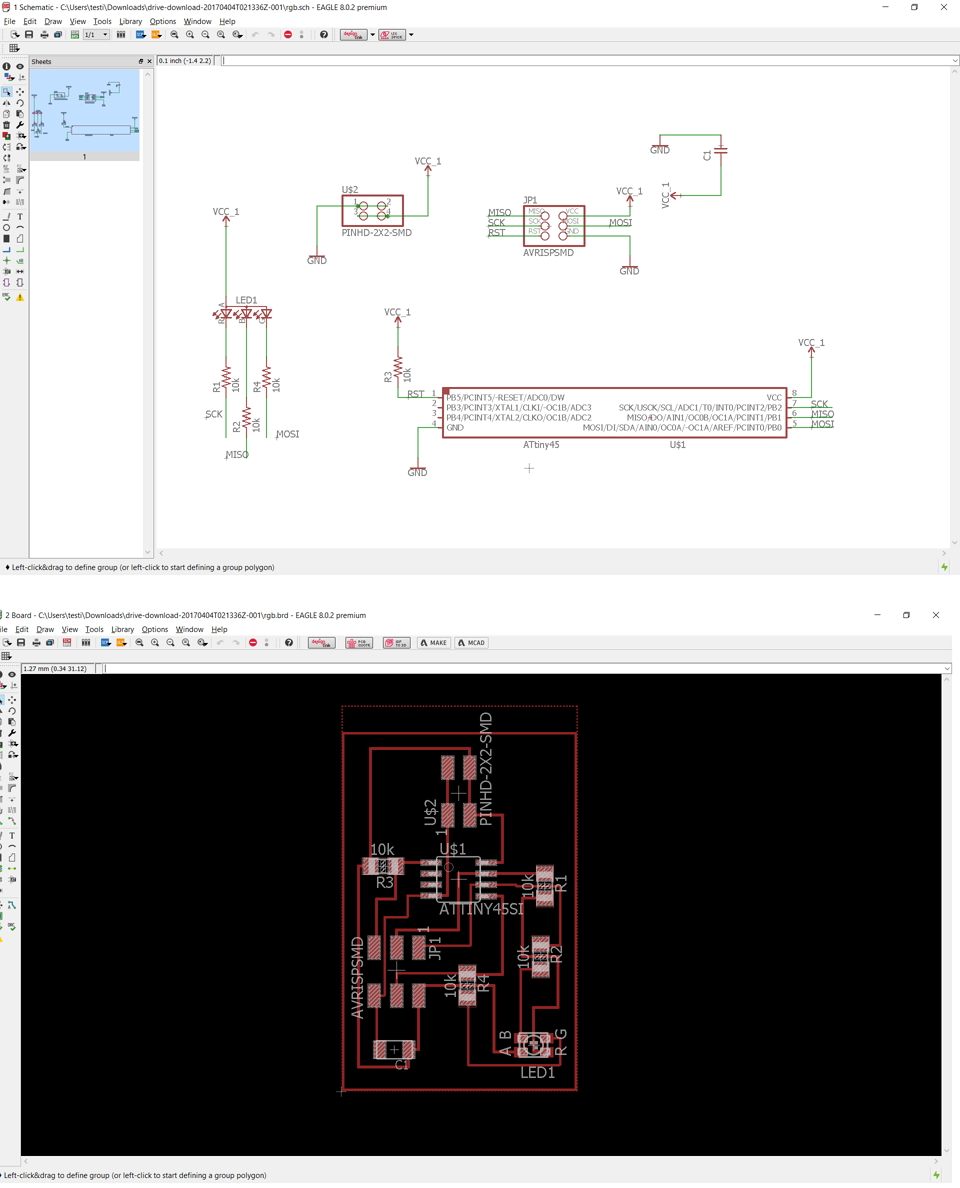This screenshot has height=1188, width=960.
Task: Click the Schematic coordinate display 0.1 inch
Action: pyautogui.click(x=185, y=61)
